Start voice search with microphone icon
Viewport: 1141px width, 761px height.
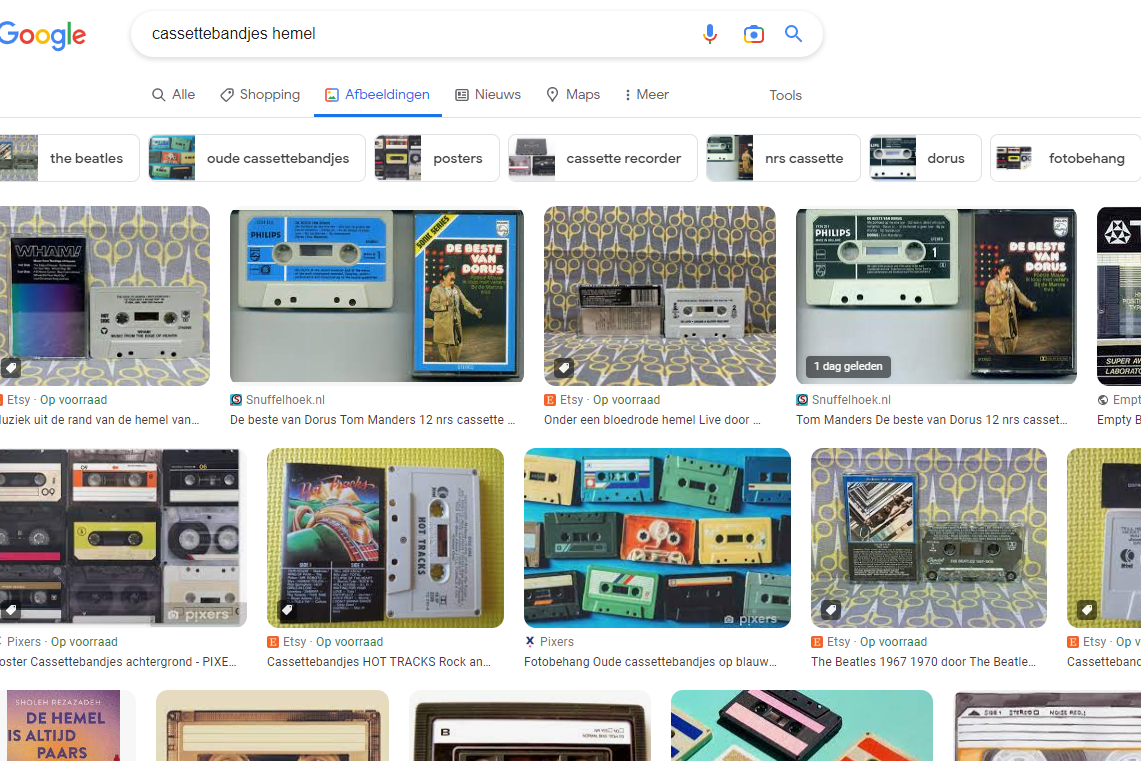click(x=709, y=33)
